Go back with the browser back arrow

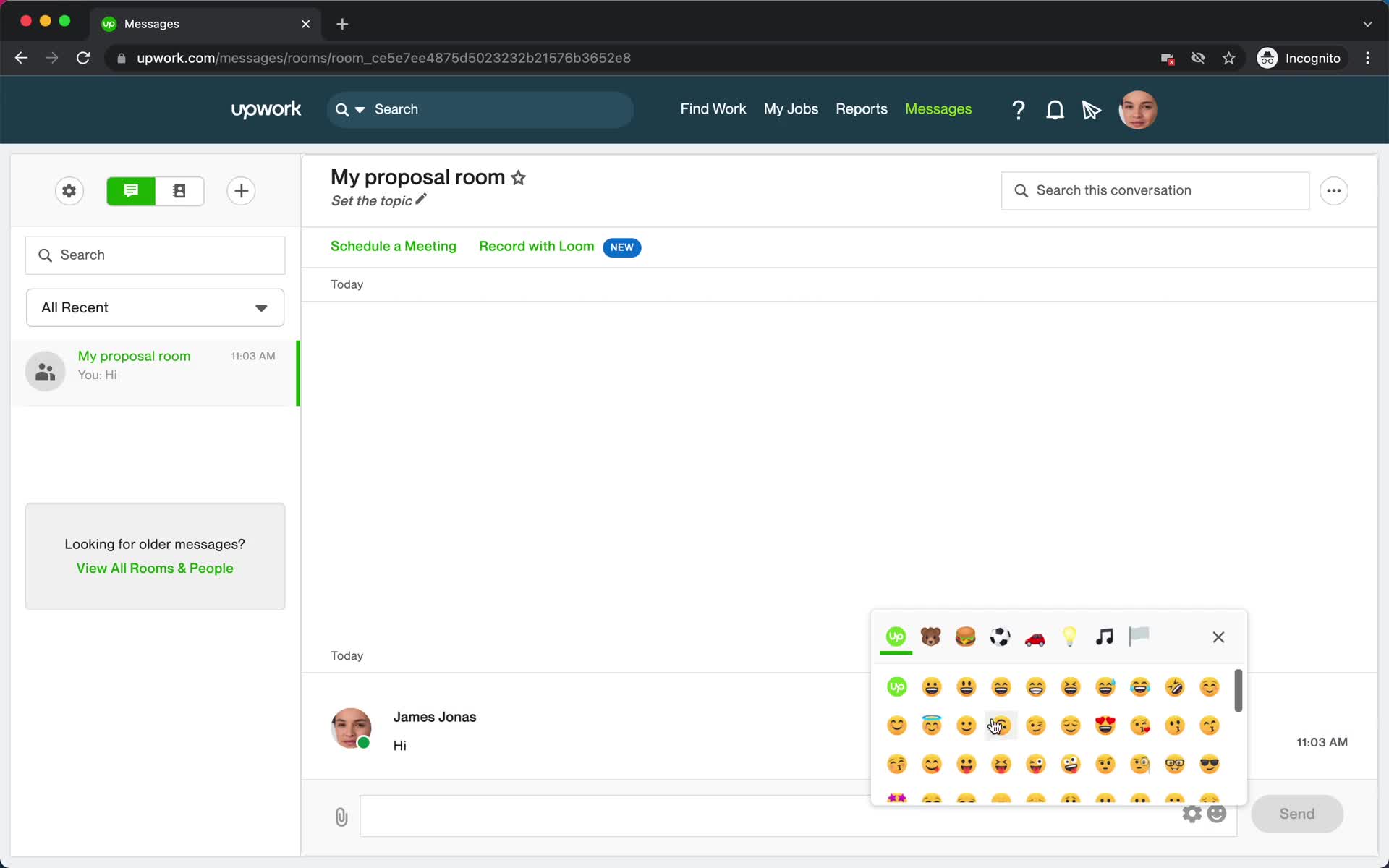(x=21, y=58)
